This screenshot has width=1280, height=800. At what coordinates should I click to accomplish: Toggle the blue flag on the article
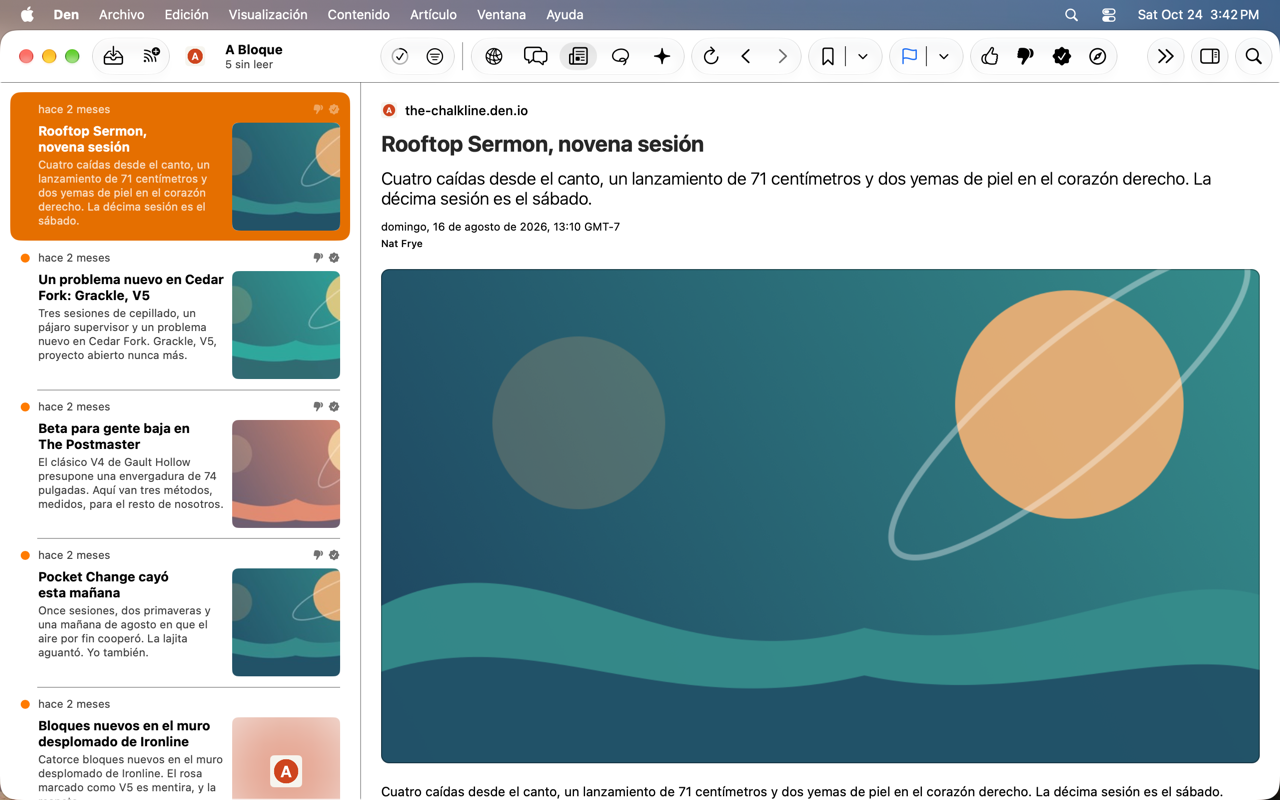pos(909,57)
